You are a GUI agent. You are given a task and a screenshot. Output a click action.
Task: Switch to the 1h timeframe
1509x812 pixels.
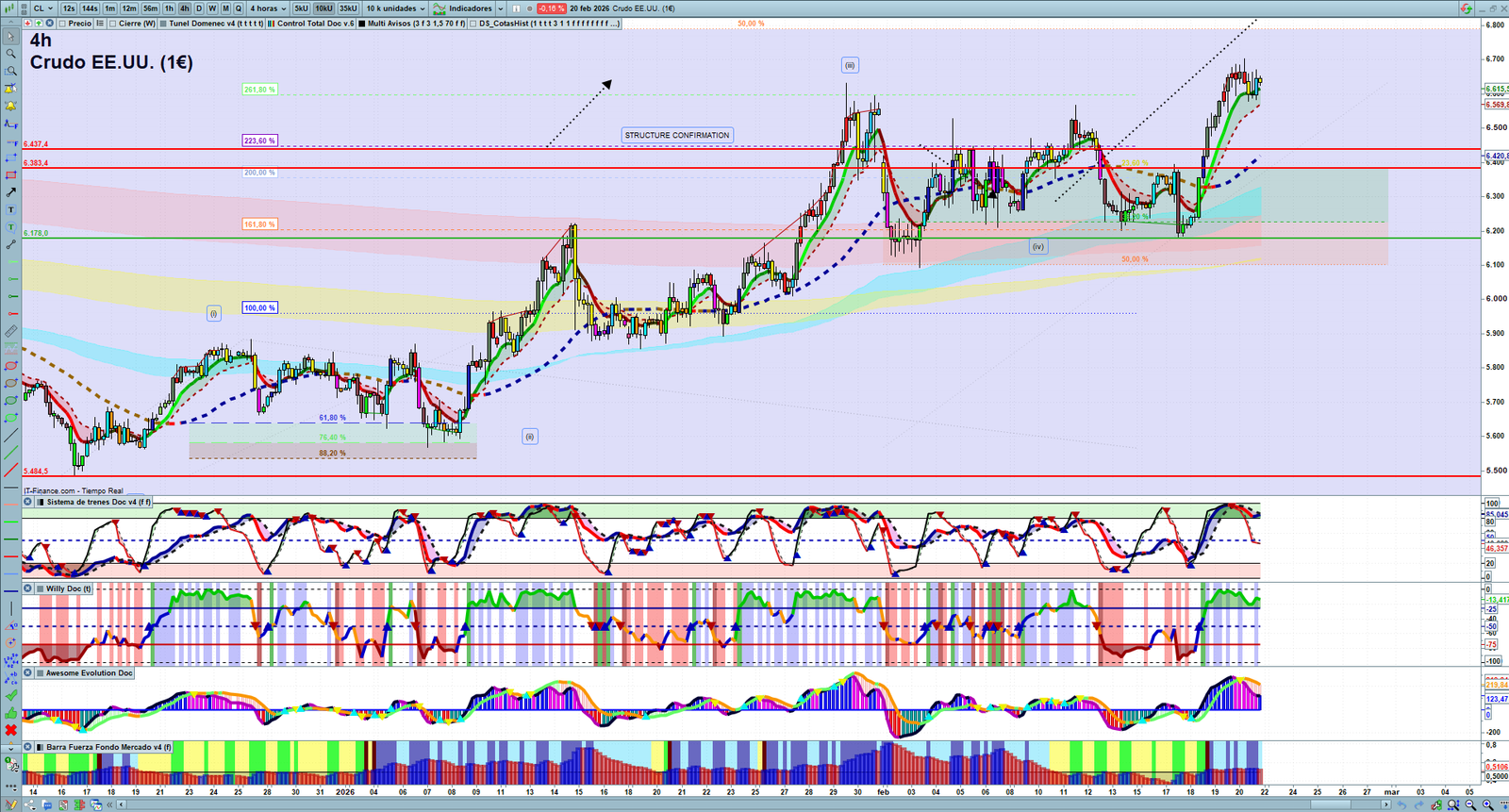[x=169, y=8]
